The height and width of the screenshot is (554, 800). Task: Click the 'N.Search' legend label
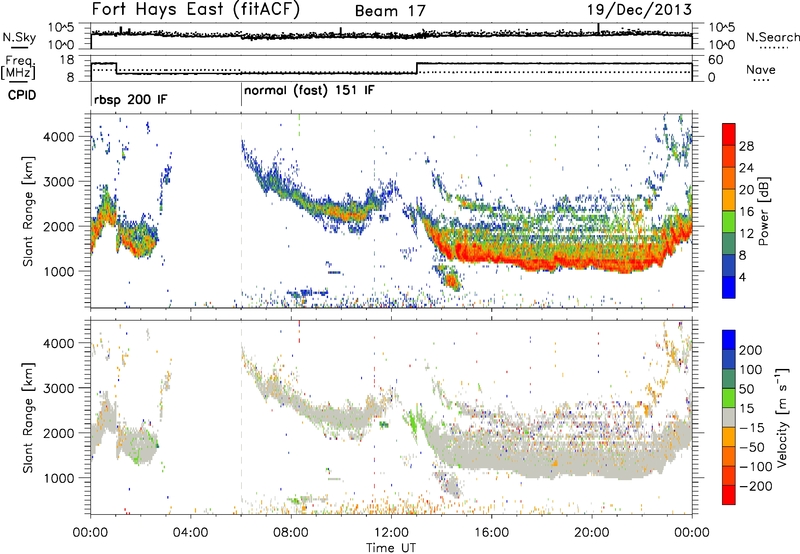pos(772,37)
